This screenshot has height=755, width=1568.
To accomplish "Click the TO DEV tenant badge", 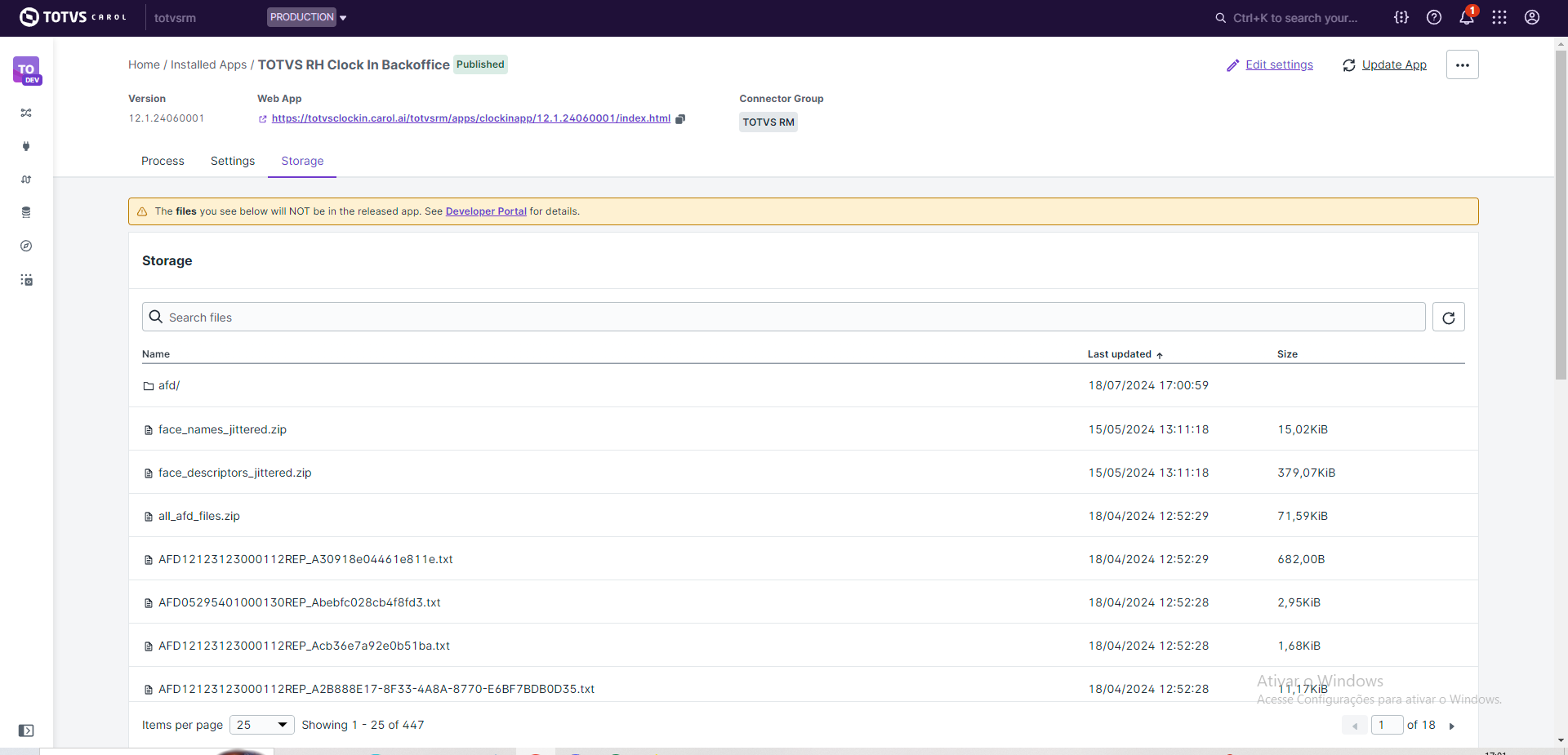I will point(27,70).
